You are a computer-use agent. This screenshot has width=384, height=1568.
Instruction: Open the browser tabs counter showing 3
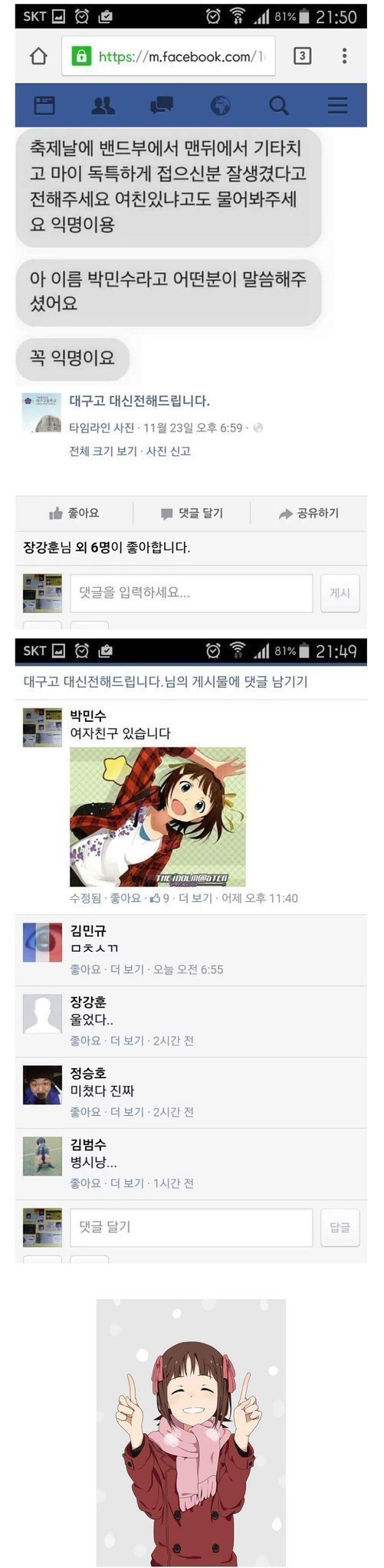pyautogui.click(x=302, y=56)
